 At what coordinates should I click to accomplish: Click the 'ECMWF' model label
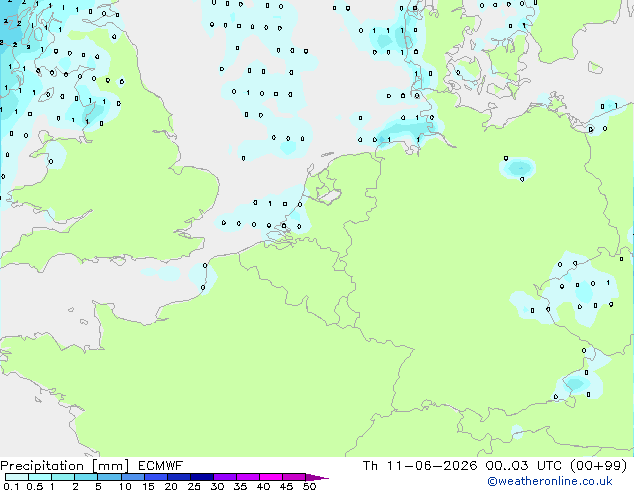tap(160, 466)
